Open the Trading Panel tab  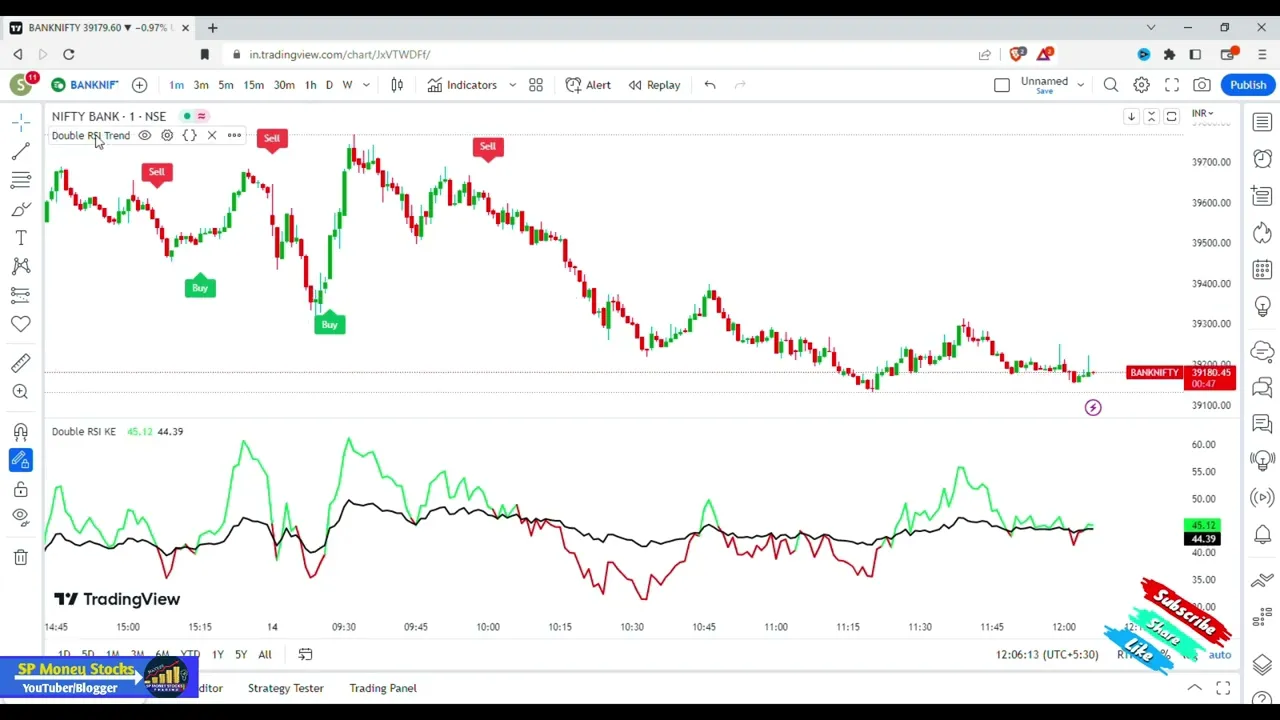[x=383, y=688]
